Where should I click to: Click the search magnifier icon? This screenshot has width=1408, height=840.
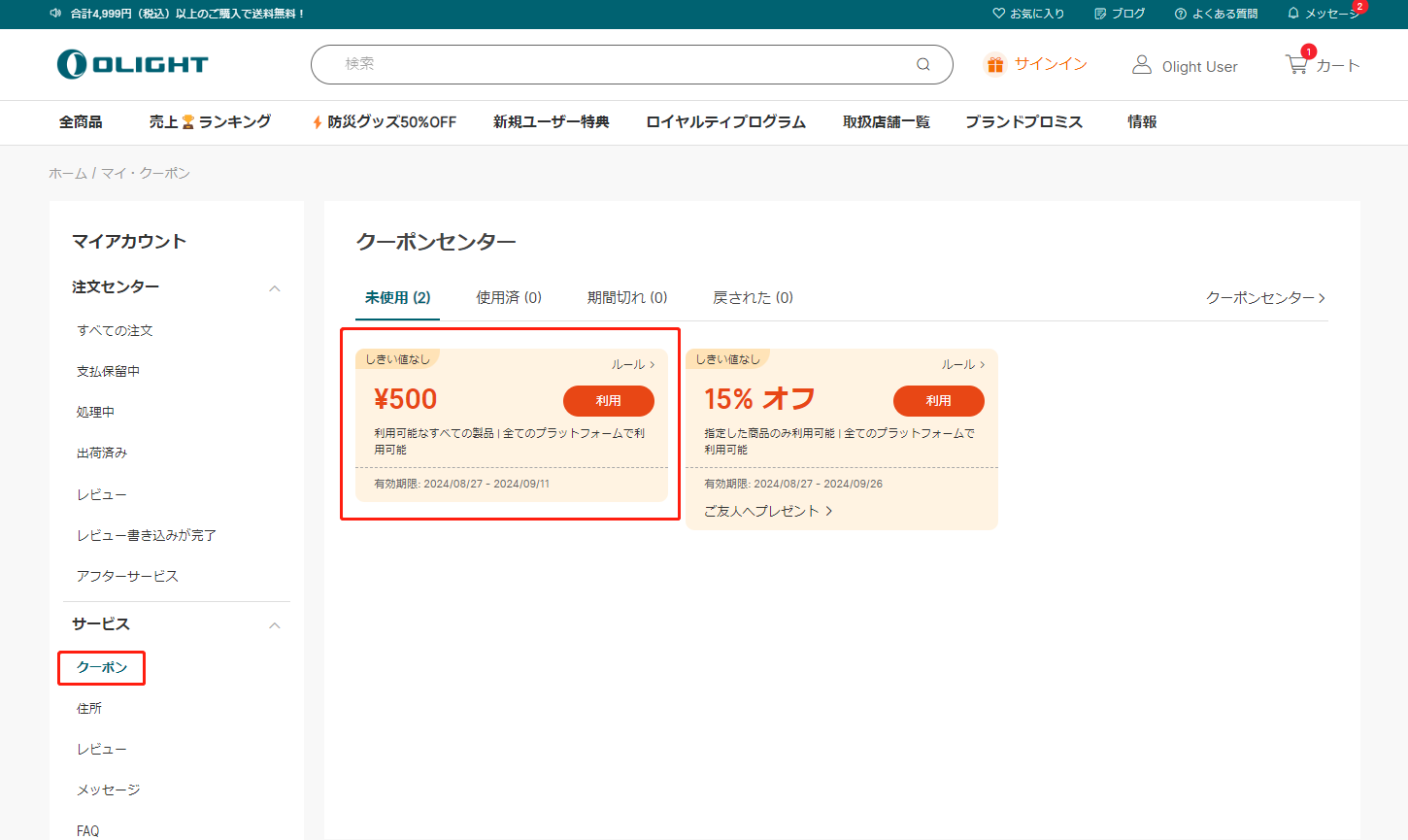pos(922,64)
